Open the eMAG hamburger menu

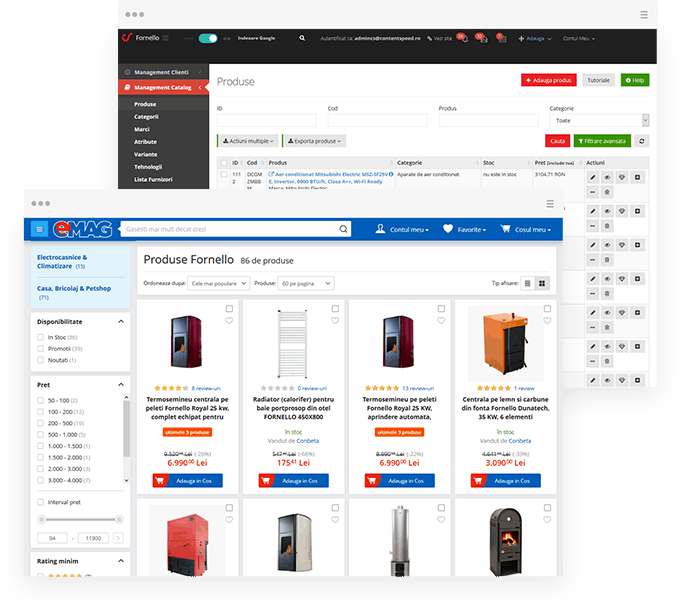[39, 229]
